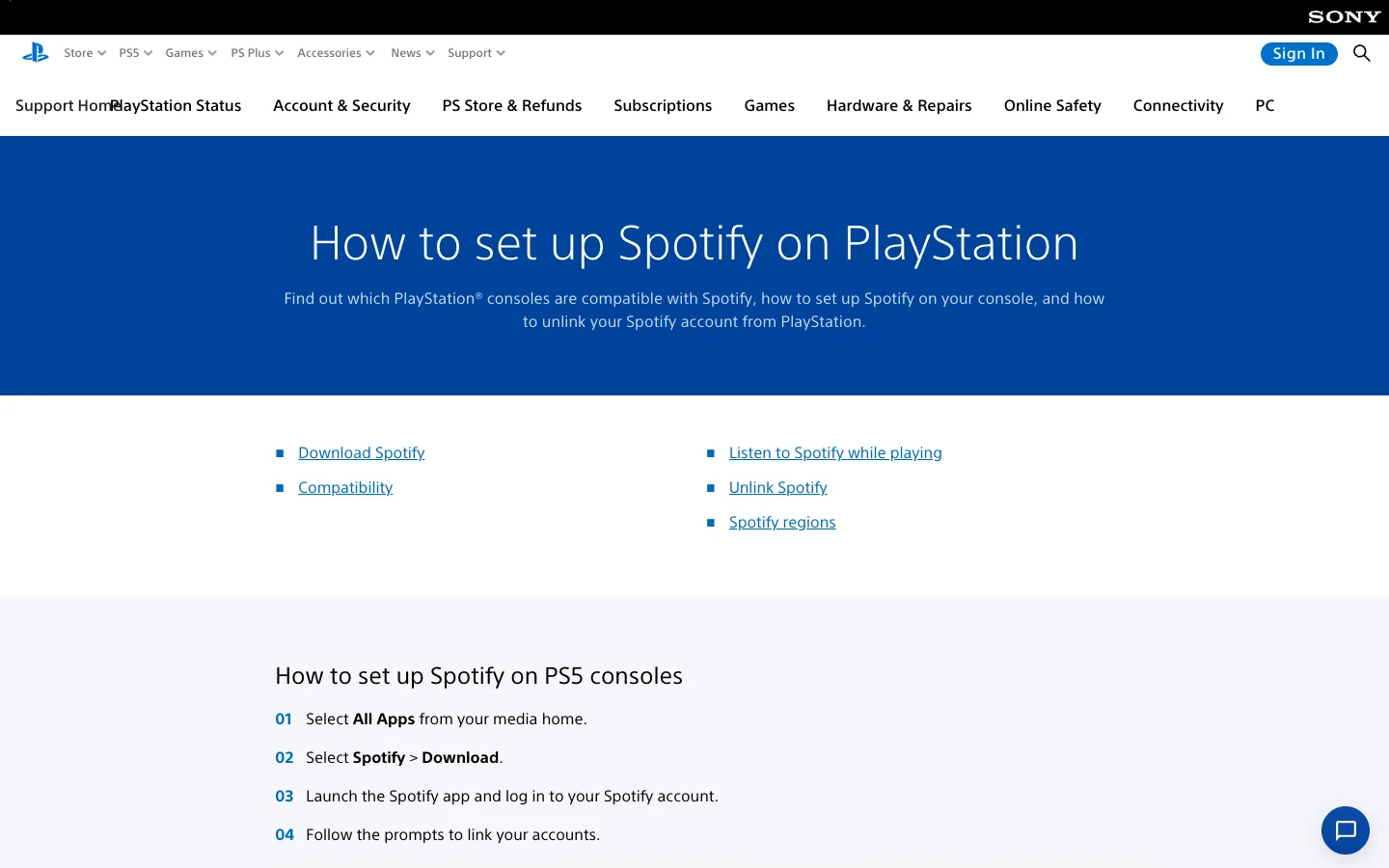Open the chat support bubble icon
The image size is (1389, 868).
(x=1346, y=830)
